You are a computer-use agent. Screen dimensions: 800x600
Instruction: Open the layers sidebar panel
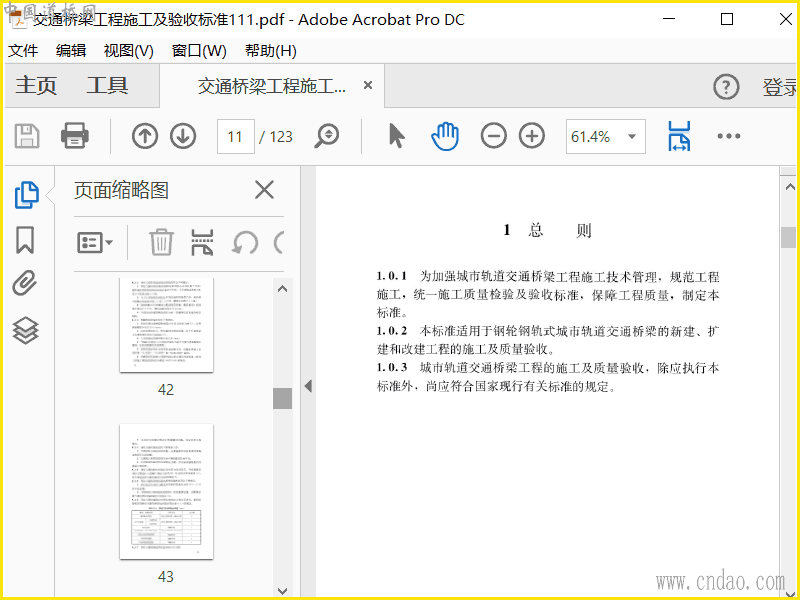26,331
